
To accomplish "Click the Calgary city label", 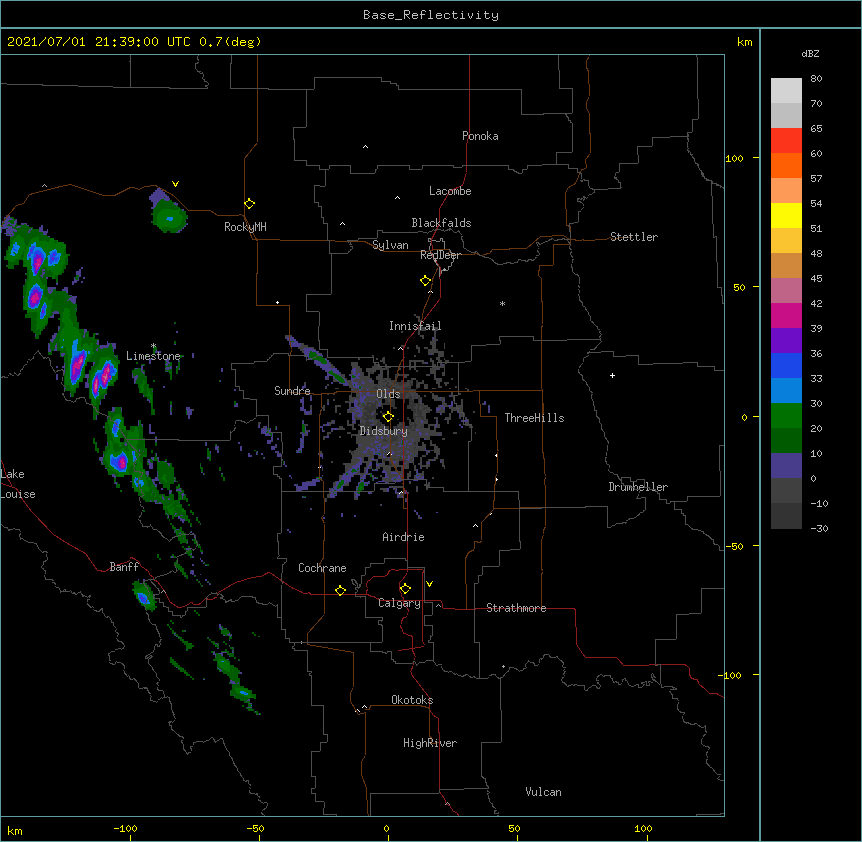I will [399, 603].
